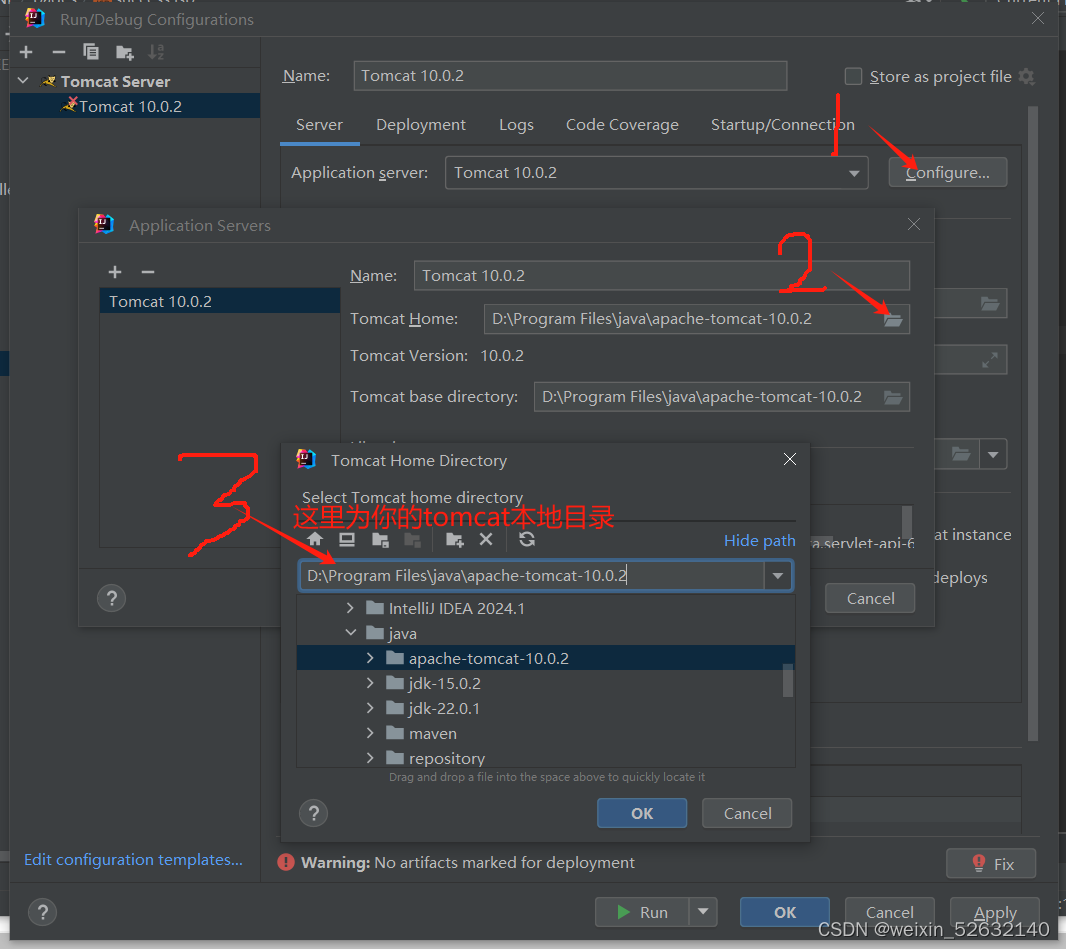Click Name field in Run/Debug Configurations
Viewport: 1066px width, 949px height.
coord(570,75)
